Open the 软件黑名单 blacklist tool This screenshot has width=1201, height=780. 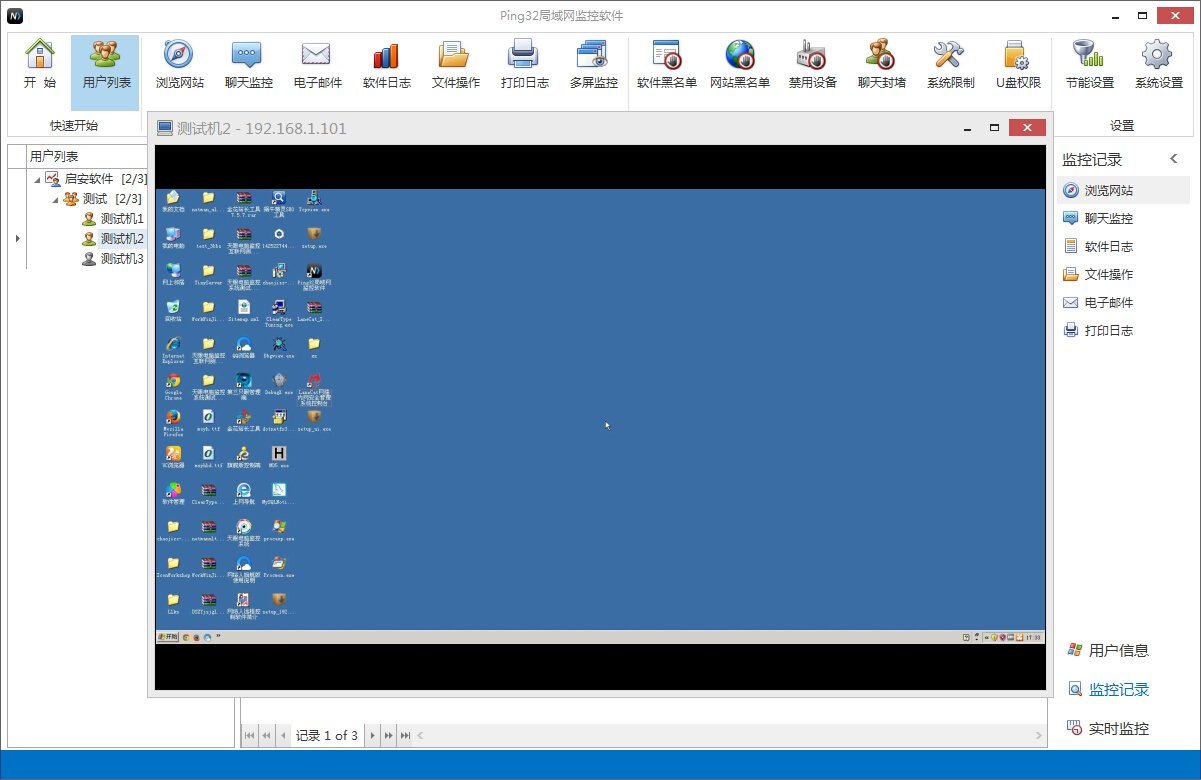click(x=663, y=65)
